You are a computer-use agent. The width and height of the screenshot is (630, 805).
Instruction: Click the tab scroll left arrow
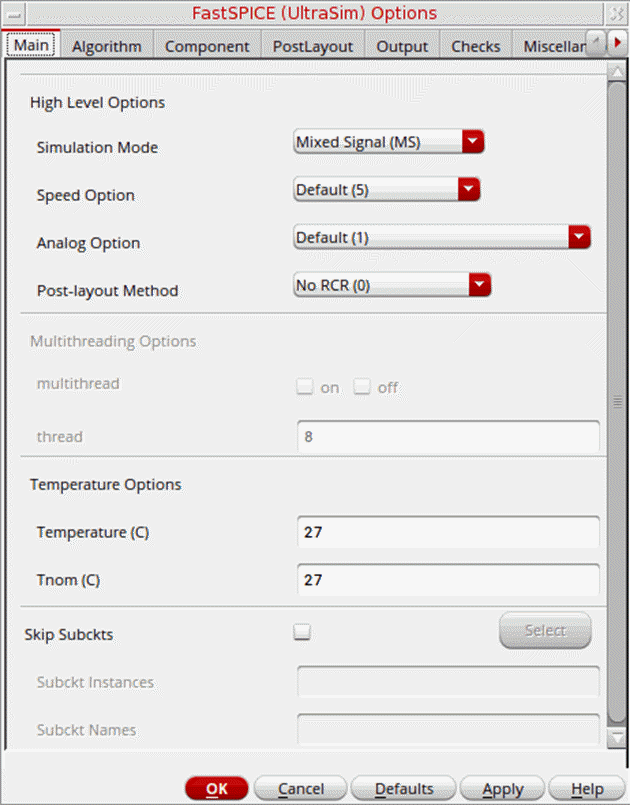(596, 45)
